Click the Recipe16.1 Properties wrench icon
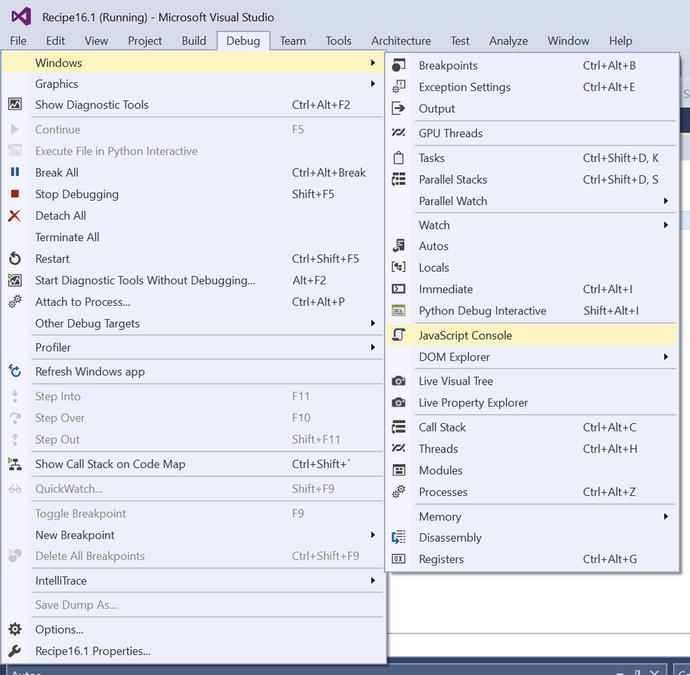 point(15,650)
